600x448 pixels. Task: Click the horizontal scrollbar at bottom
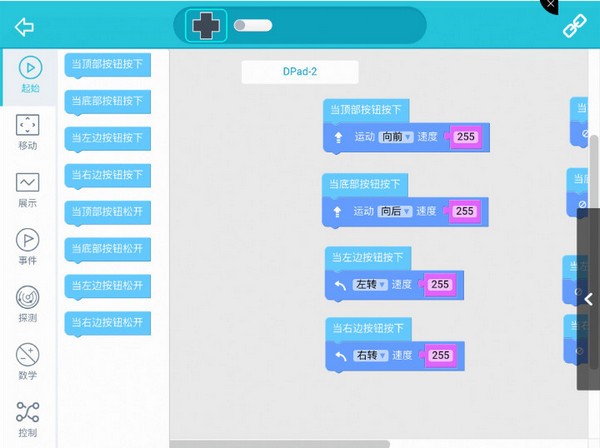click(x=280, y=444)
